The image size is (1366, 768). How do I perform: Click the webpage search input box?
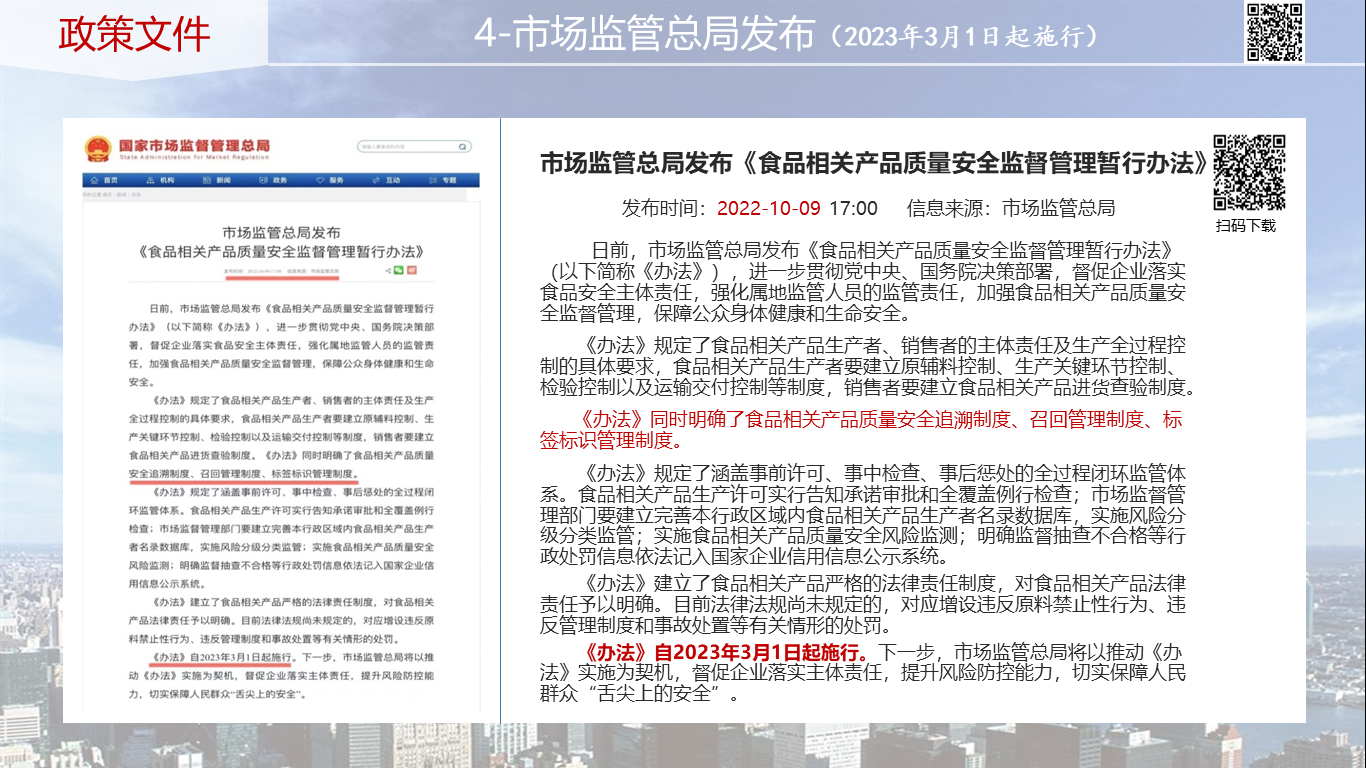414,147
